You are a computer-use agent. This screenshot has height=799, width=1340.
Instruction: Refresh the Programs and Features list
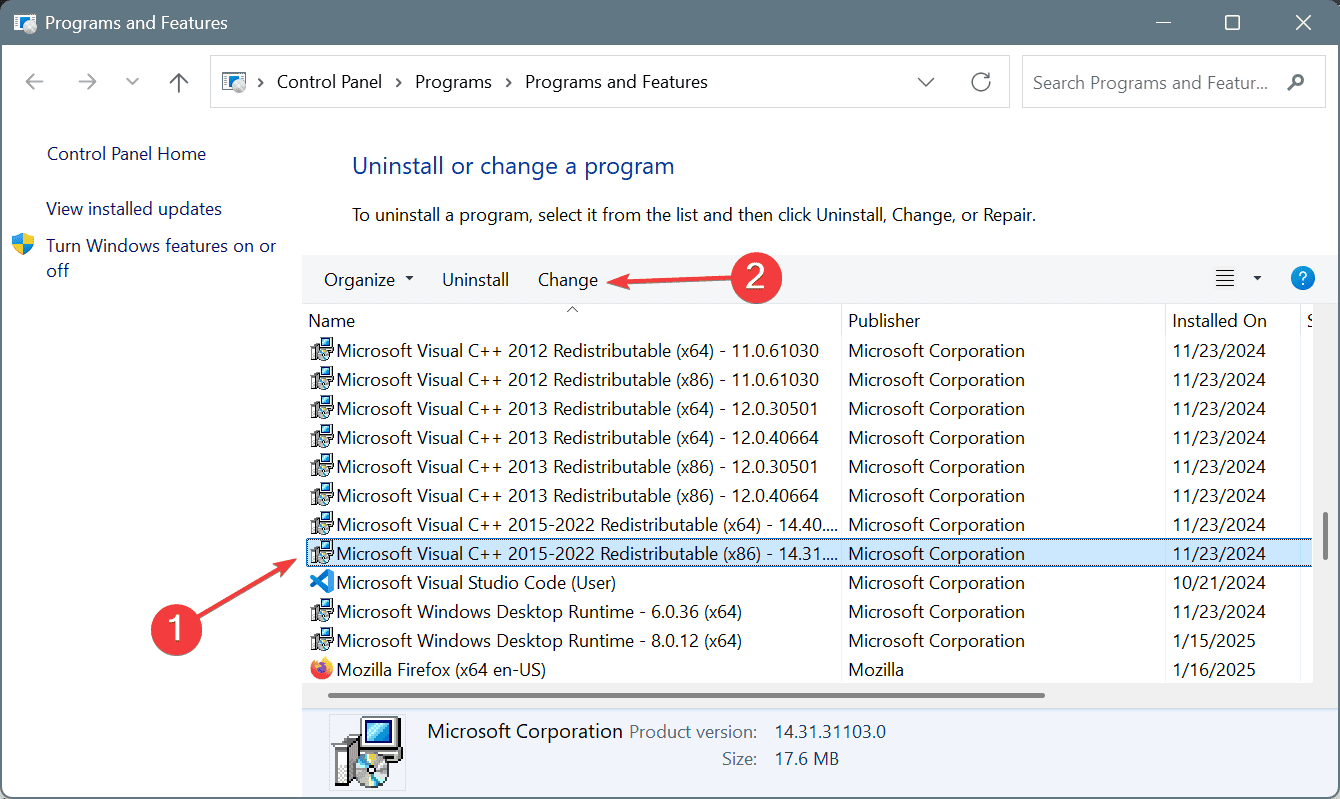point(981,82)
